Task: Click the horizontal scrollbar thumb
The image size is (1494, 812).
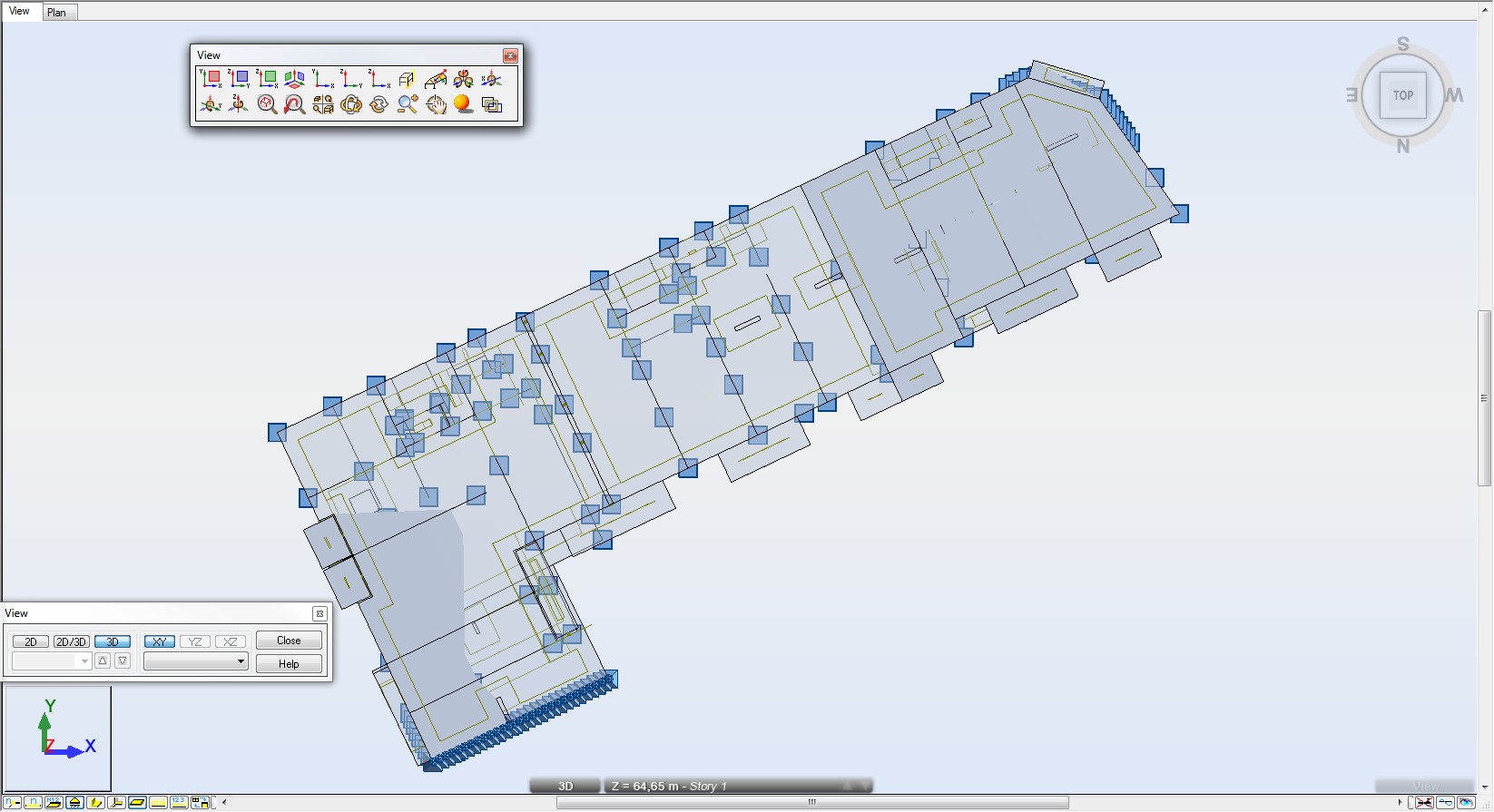Action: point(812,802)
